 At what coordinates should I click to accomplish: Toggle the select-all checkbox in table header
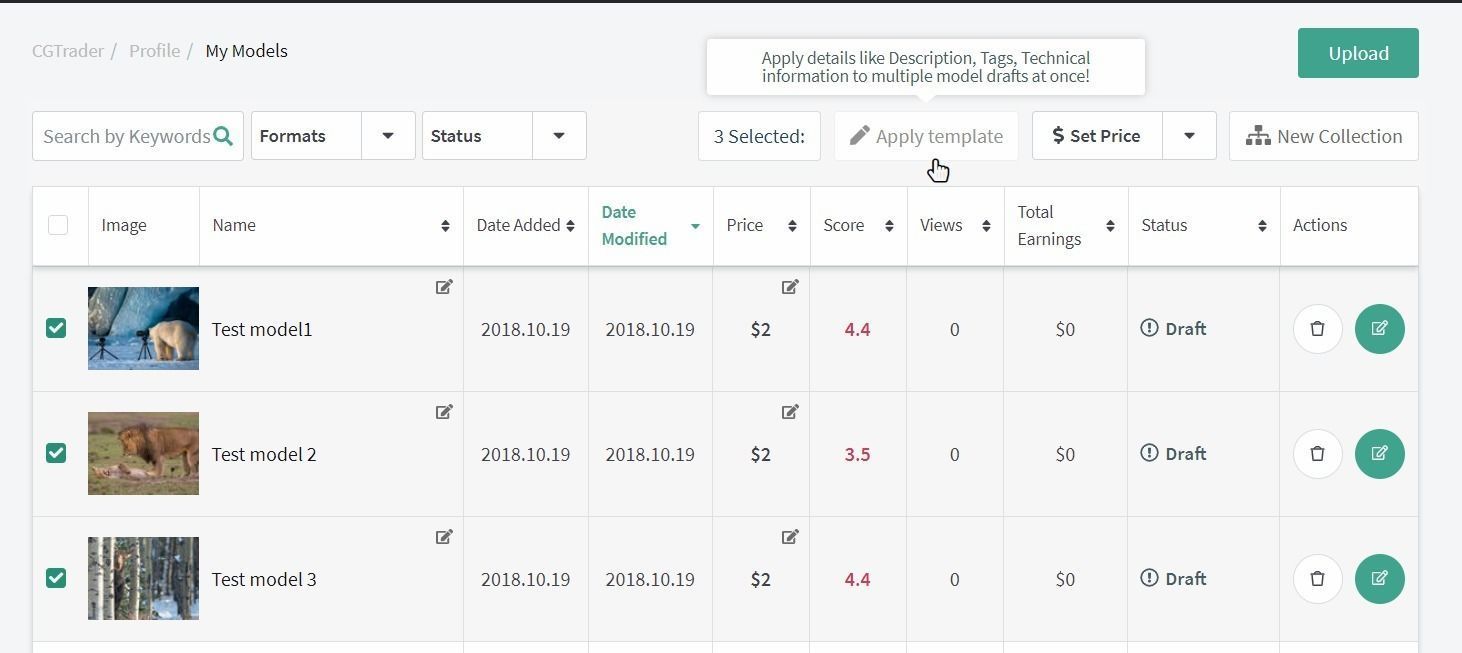(58, 225)
